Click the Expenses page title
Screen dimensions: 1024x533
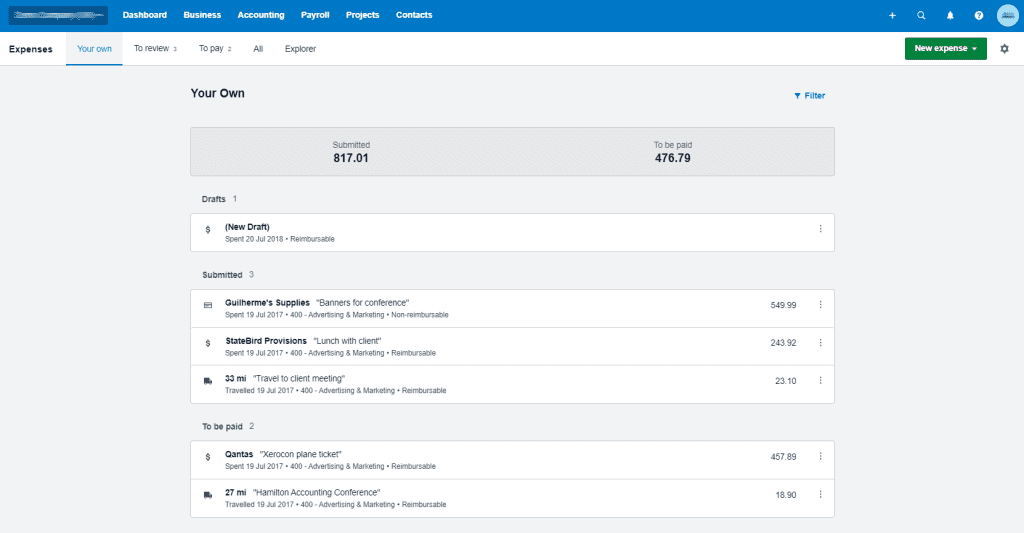[x=31, y=49]
